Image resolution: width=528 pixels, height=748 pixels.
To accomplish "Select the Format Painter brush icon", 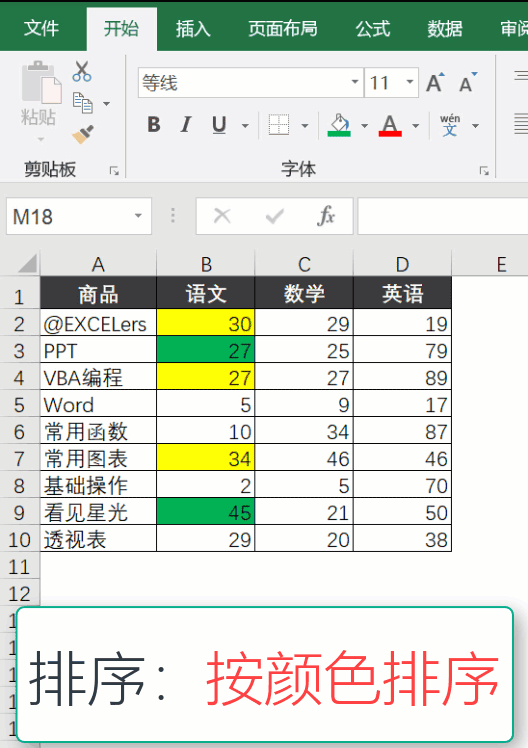I will click(x=83, y=134).
